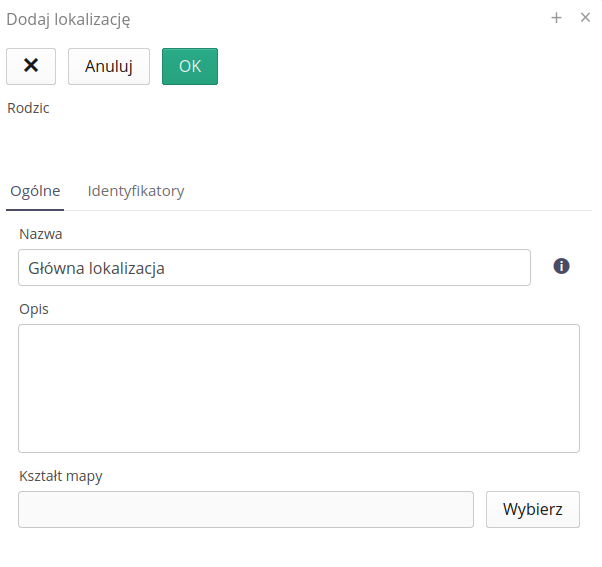602x567 pixels.
Task: Click the Nazwa field label
Action: 41,234
